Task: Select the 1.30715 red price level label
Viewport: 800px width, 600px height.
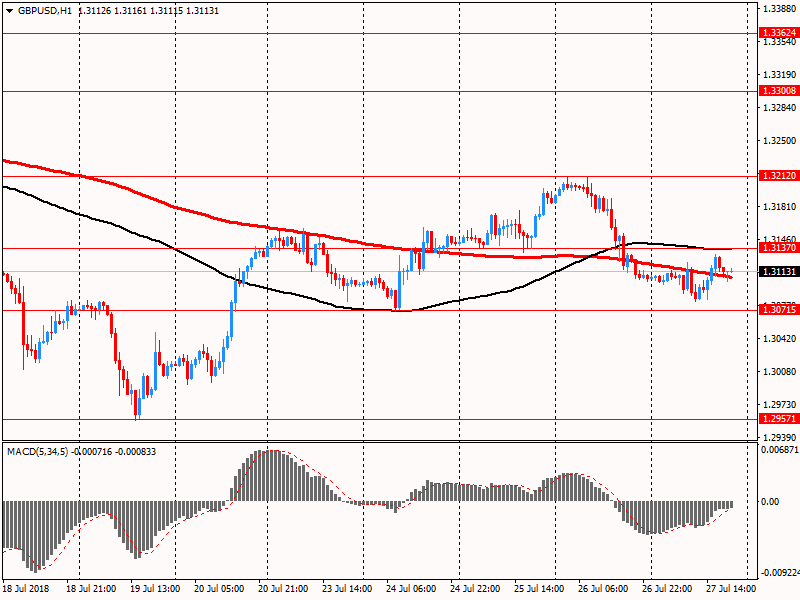Action: pos(779,310)
